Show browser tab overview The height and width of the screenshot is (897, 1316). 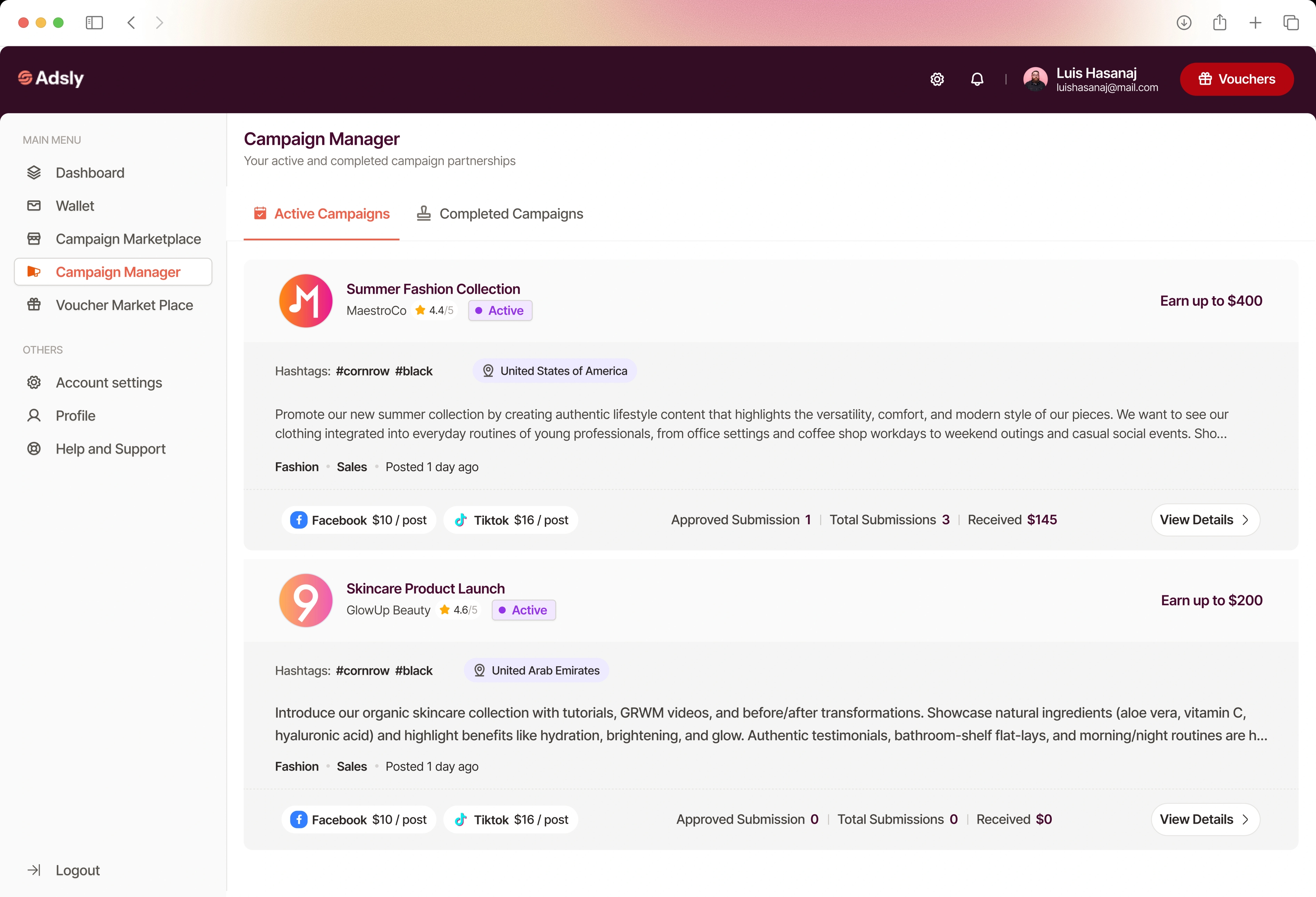click(1291, 23)
